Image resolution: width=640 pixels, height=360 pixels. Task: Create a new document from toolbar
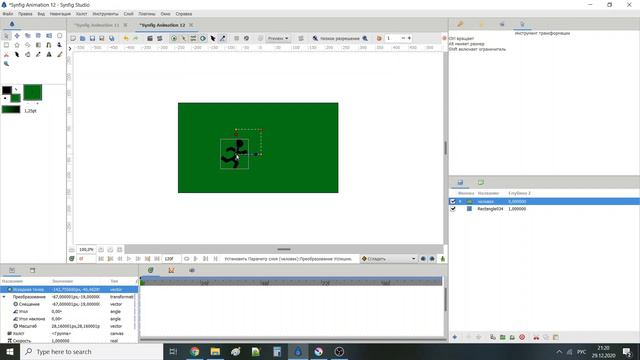click(x=73, y=38)
